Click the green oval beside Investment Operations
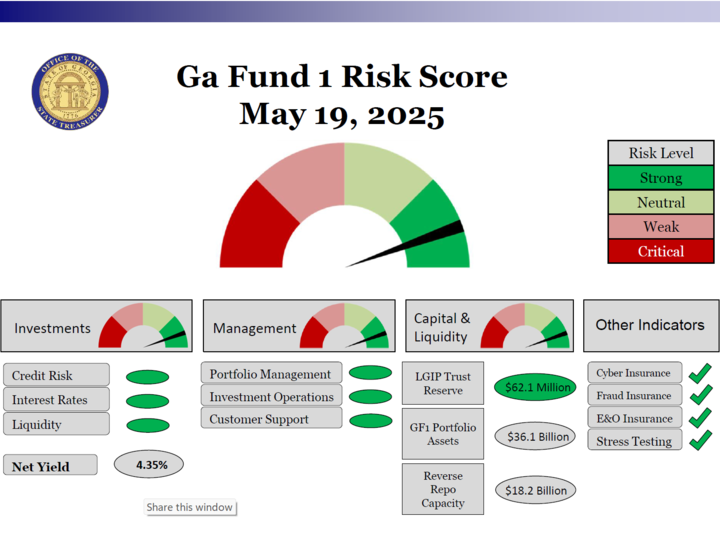This screenshot has width=720, height=540. (371, 396)
